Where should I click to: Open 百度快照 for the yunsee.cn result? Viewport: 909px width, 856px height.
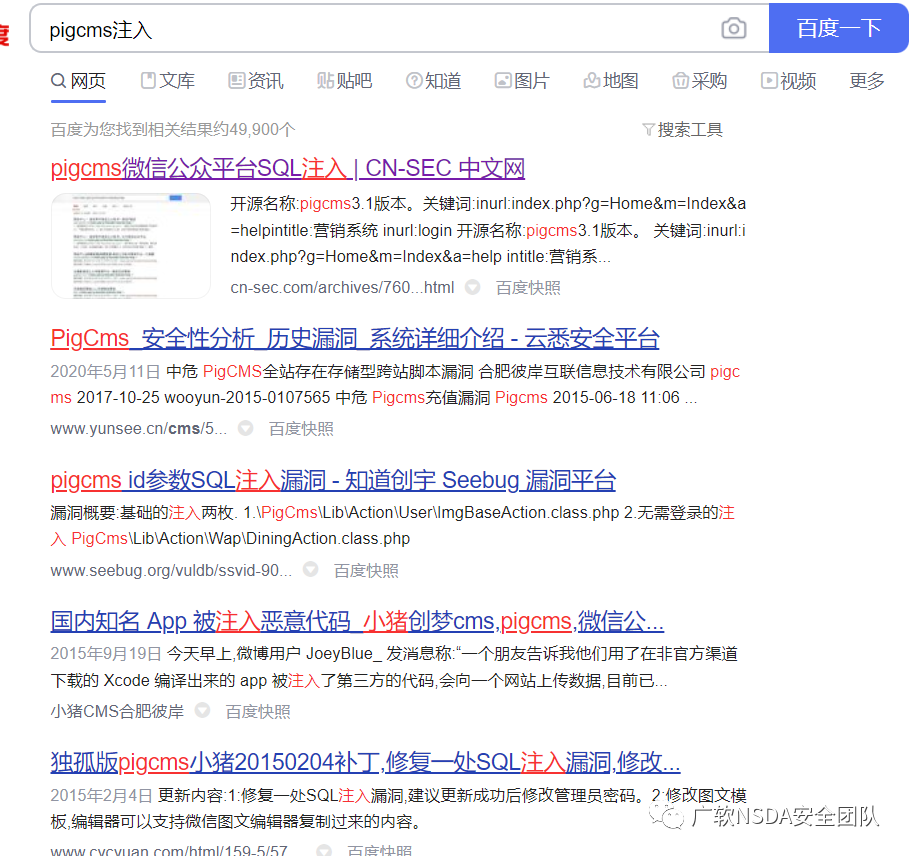pyautogui.click(x=301, y=429)
